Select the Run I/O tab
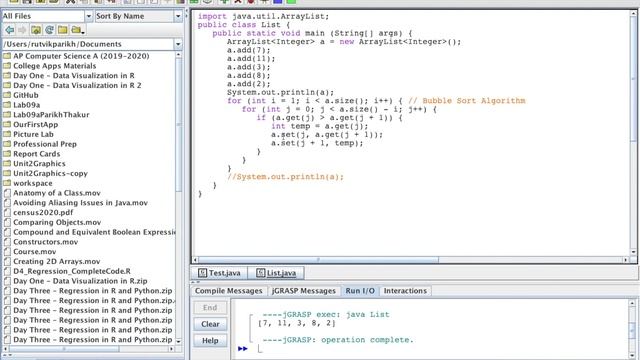Image resolution: width=640 pixels, height=360 pixels. (x=360, y=291)
